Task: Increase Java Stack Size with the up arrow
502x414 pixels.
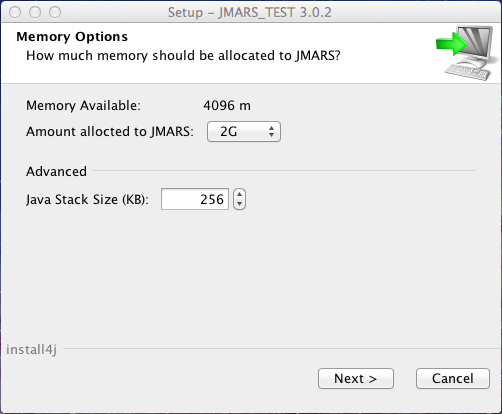Action: pyautogui.click(x=239, y=194)
